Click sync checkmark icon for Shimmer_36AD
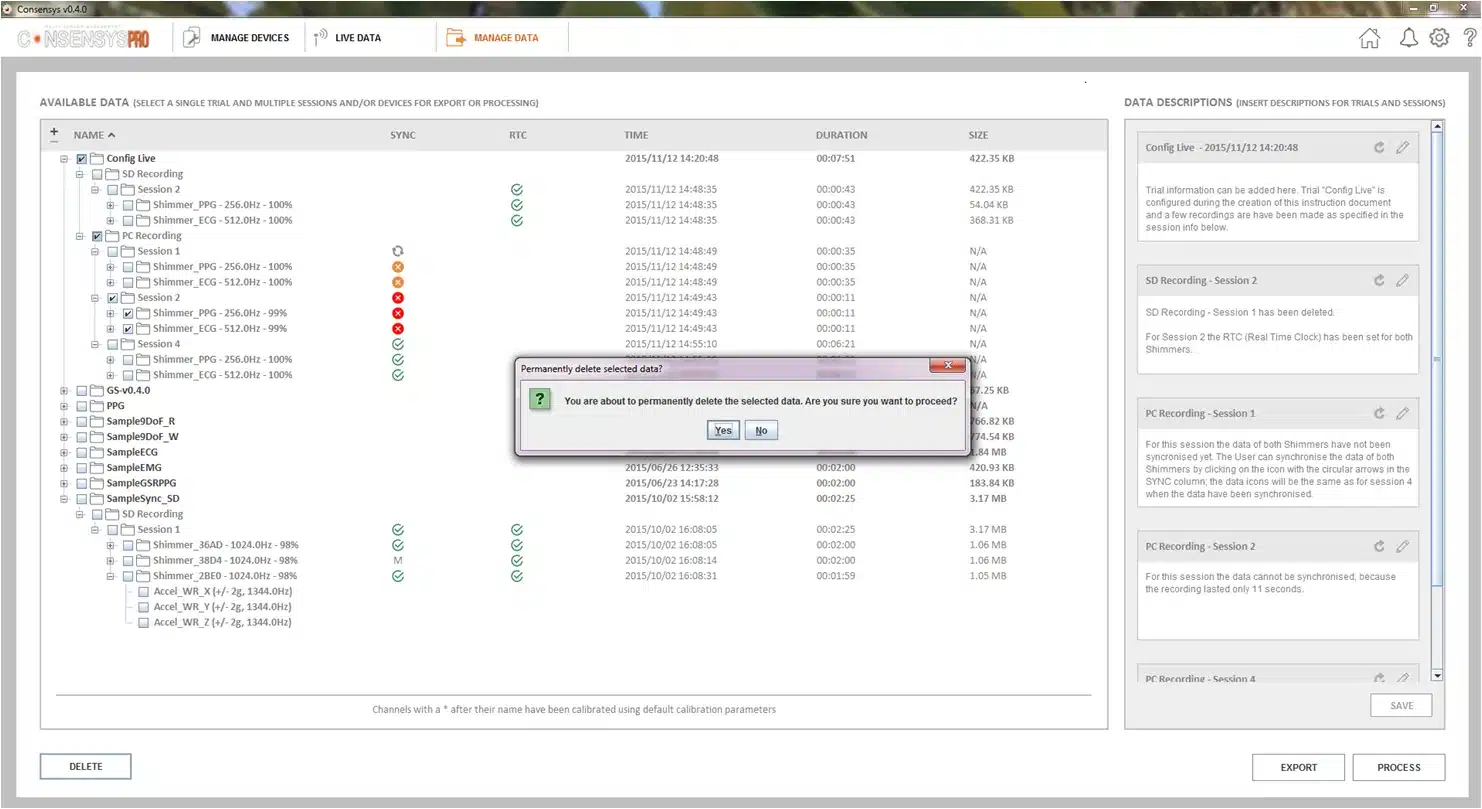 [397, 545]
